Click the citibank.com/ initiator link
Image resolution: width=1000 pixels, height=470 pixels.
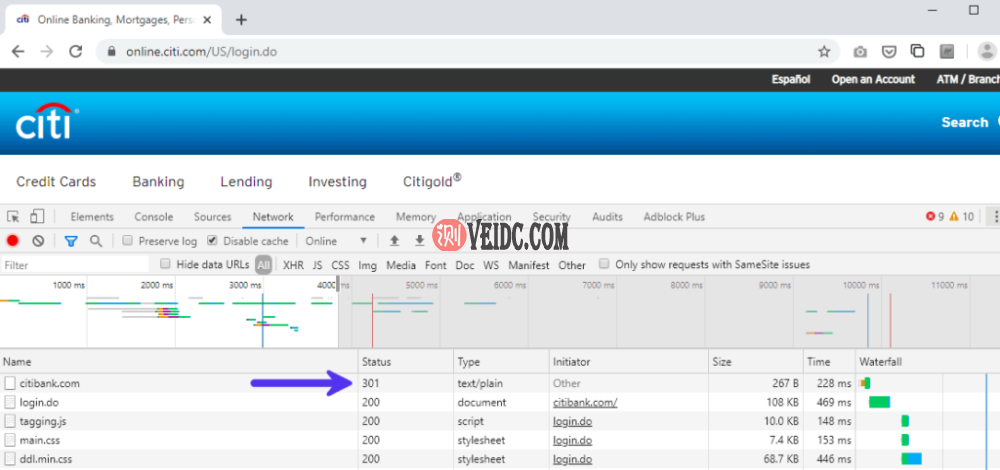tap(585, 402)
